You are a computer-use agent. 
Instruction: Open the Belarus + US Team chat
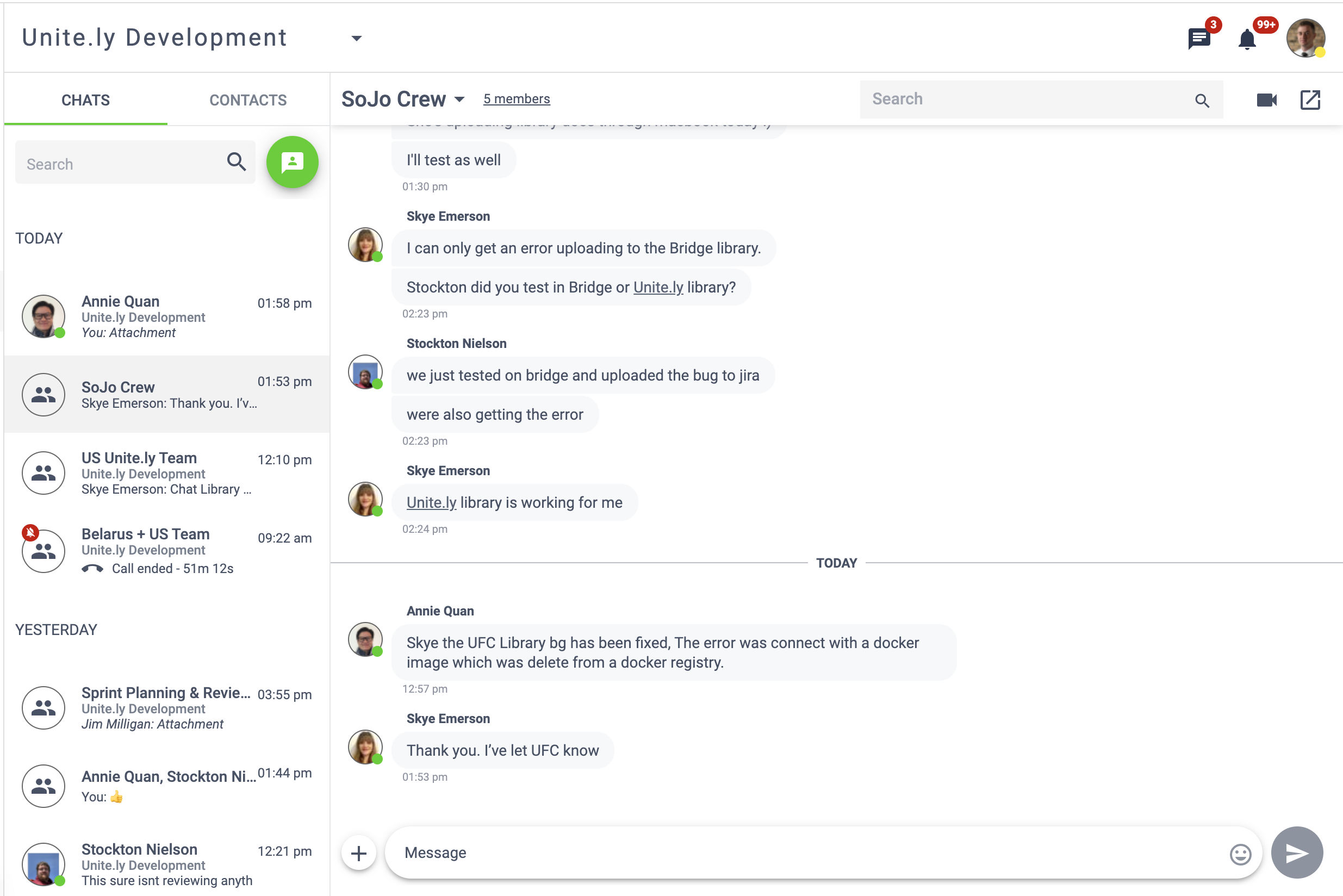(x=167, y=551)
